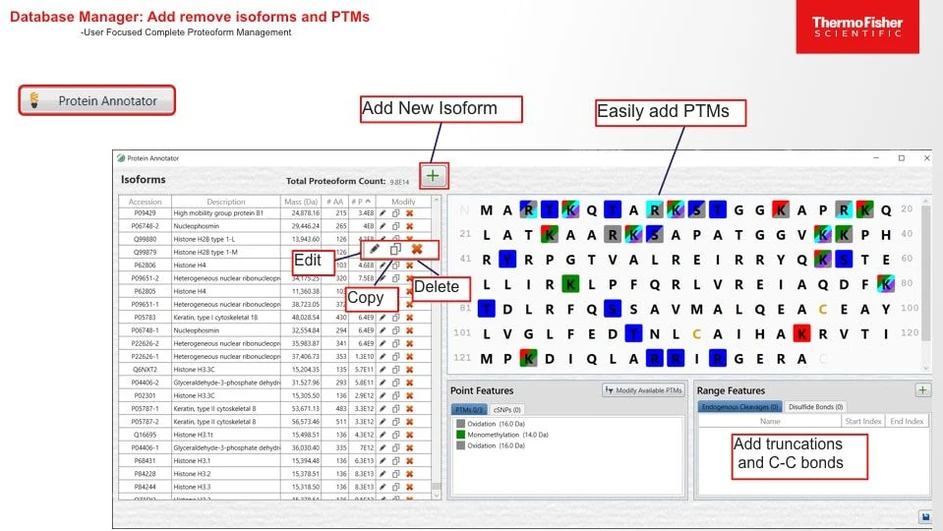Viewport: 943px width, 531px height.
Task: Copy the P84244 Histone H3.3 isoform
Action: pyautogui.click(x=396, y=486)
